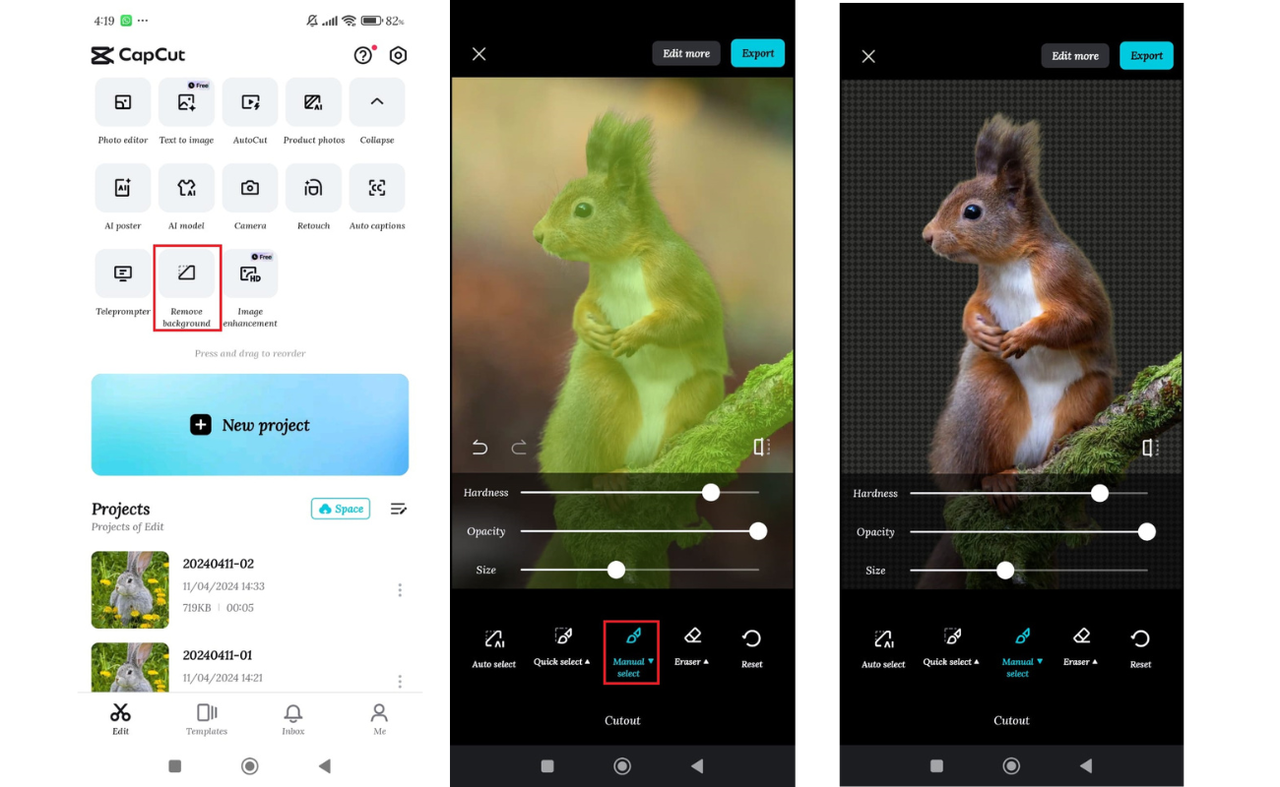Undo the last selection stroke
This screenshot has height=787, width=1280.
480,447
